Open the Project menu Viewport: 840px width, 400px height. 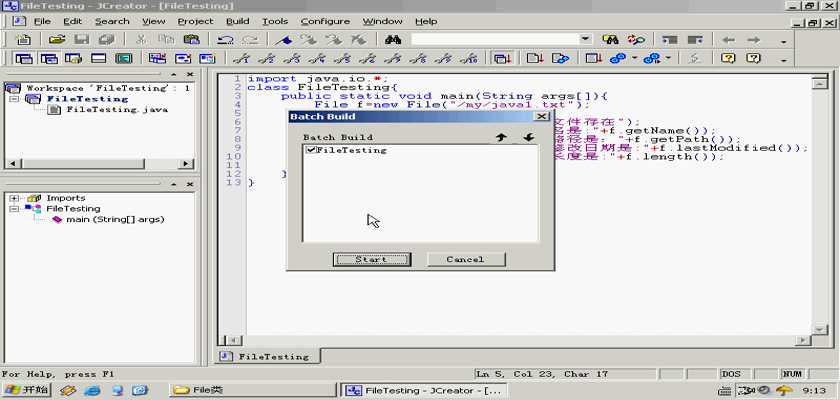pos(195,21)
